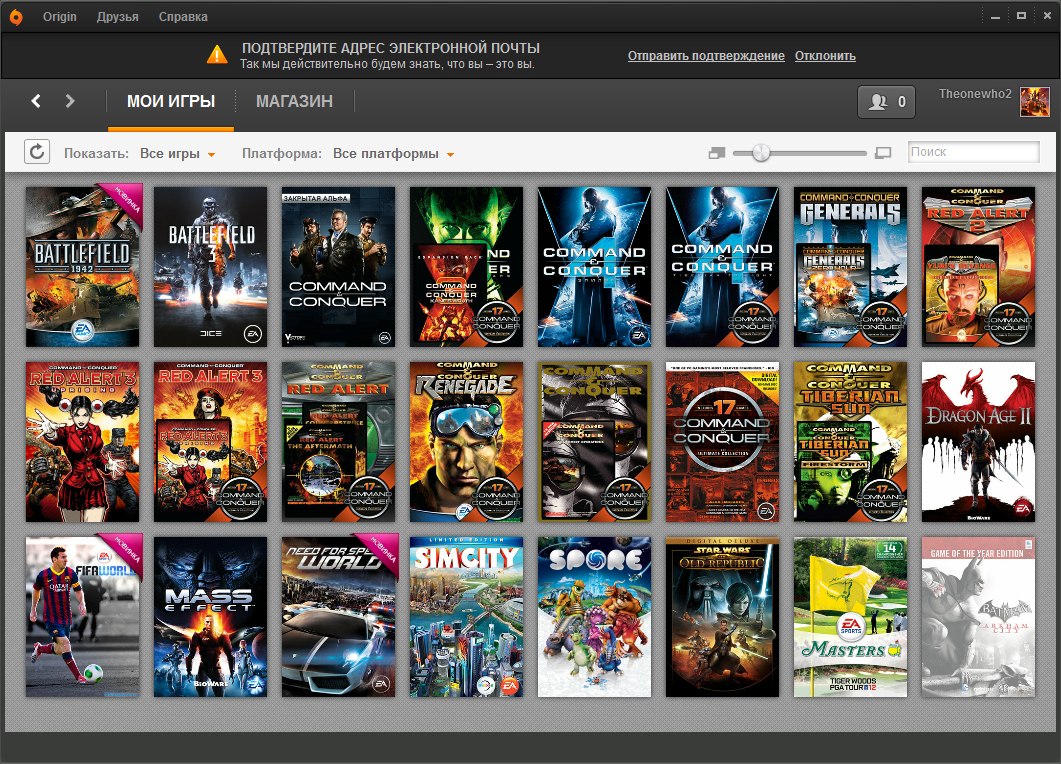
Task: Adjust the tile size slider handle
Action: coord(761,153)
